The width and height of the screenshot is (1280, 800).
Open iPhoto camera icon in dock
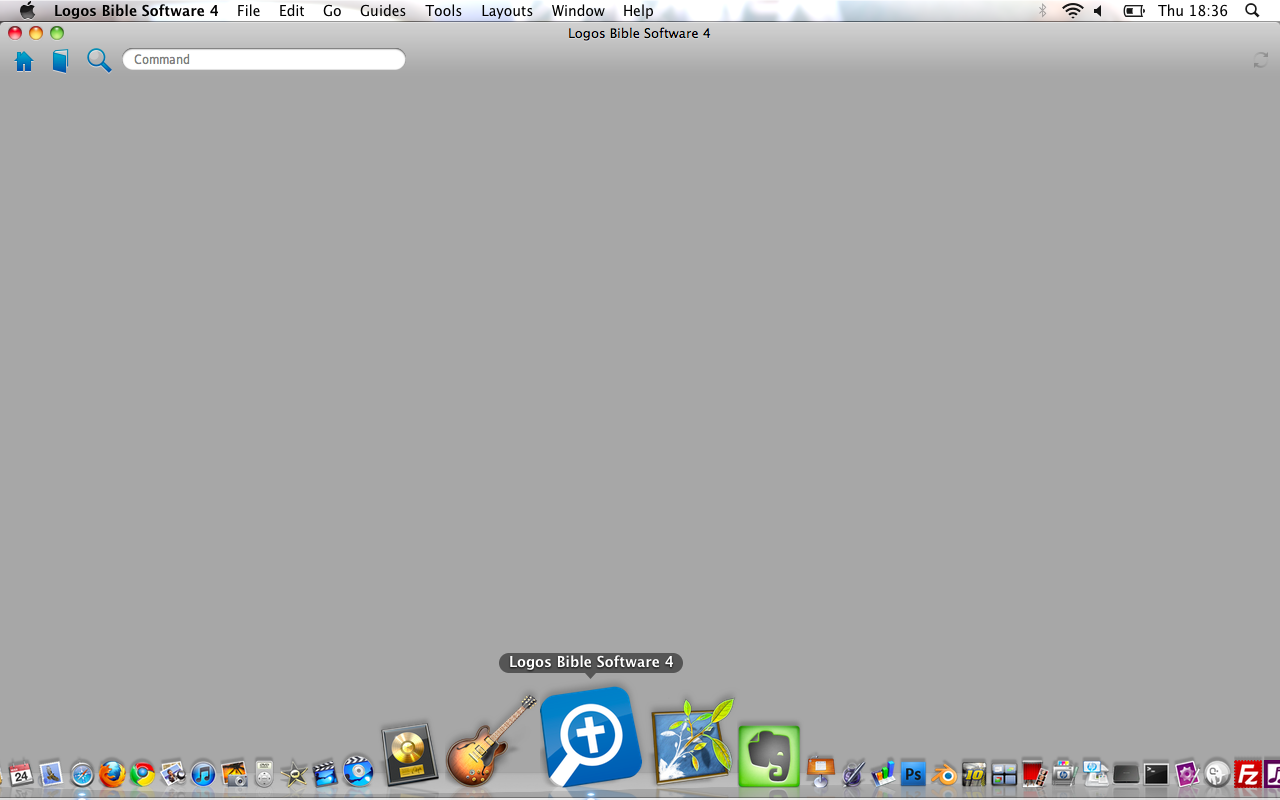pos(234,773)
